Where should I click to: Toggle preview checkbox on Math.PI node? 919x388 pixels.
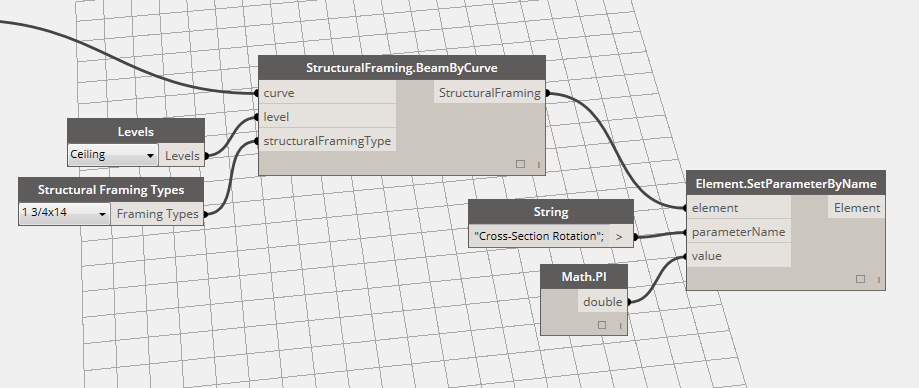tap(602, 325)
